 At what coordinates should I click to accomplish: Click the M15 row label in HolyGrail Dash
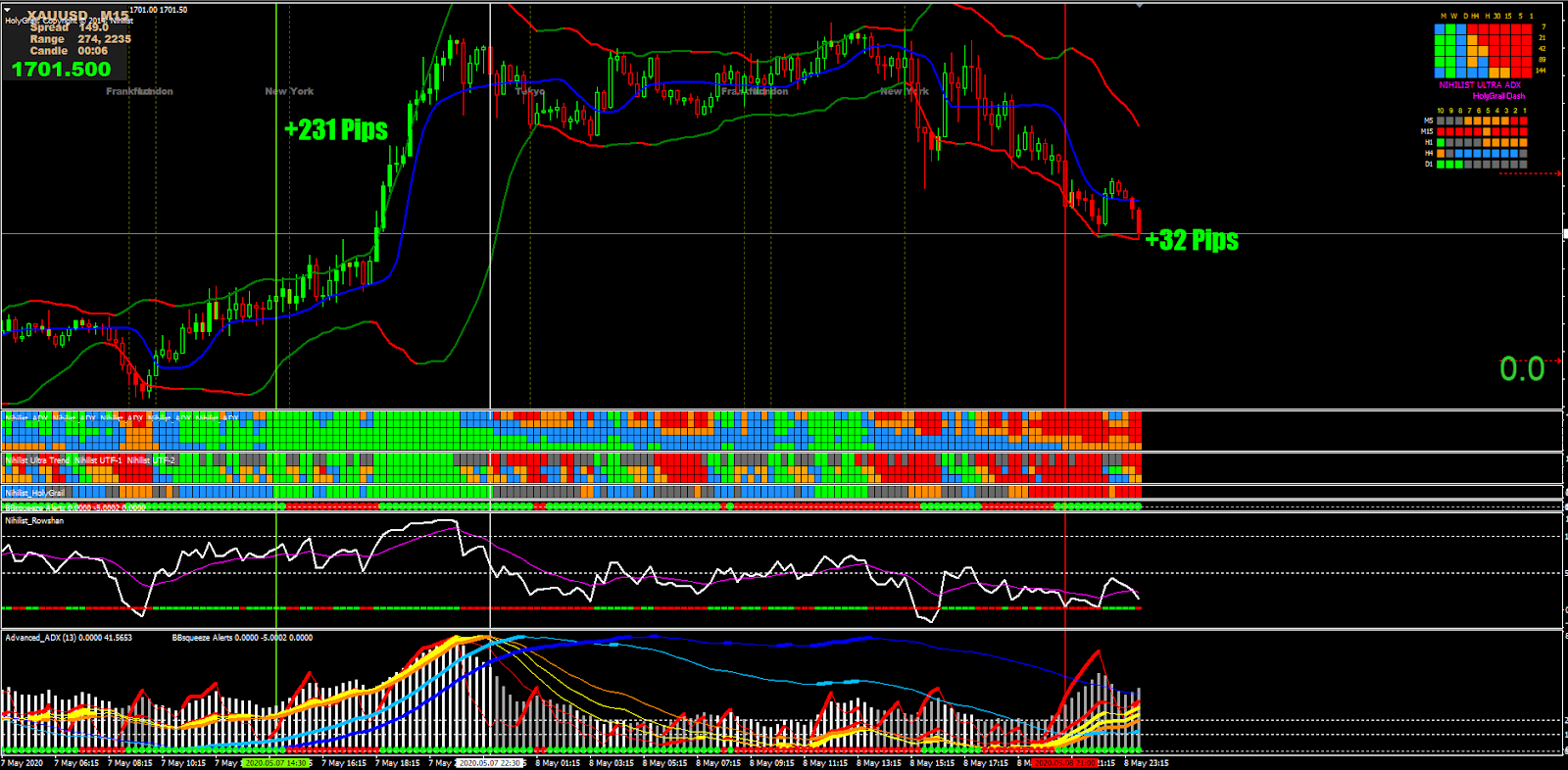tap(1427, 131)
